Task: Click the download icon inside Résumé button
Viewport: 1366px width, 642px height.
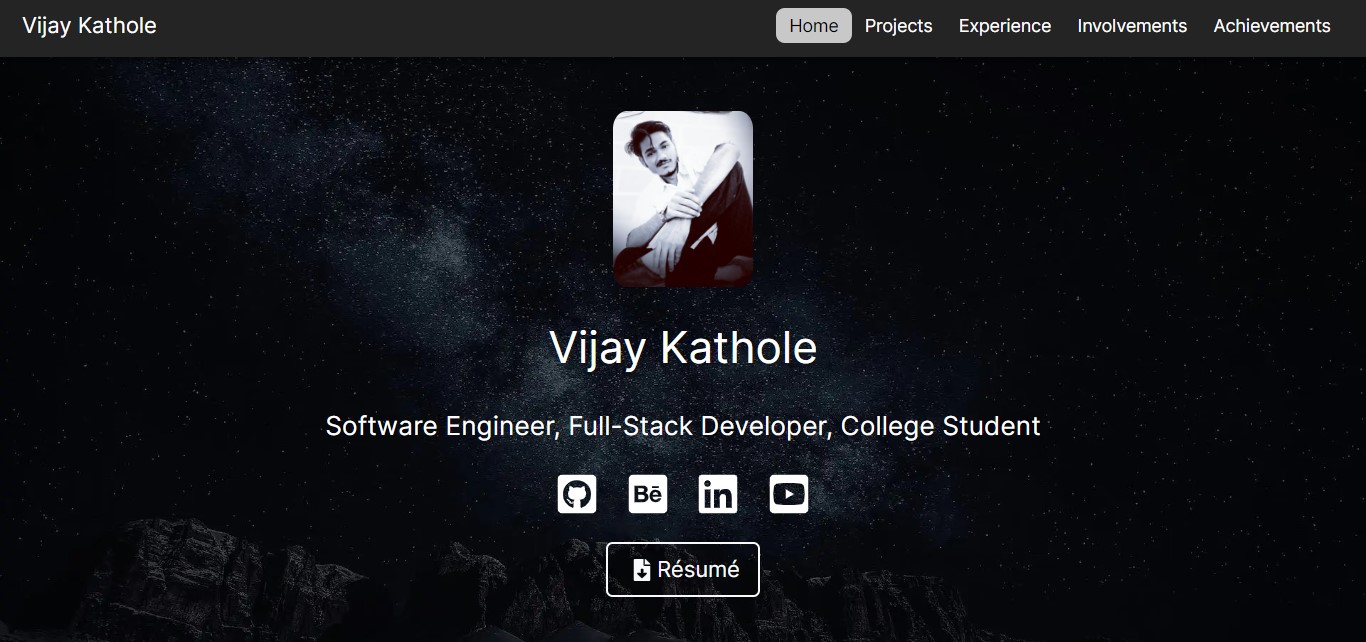Action: pos(642,570)
